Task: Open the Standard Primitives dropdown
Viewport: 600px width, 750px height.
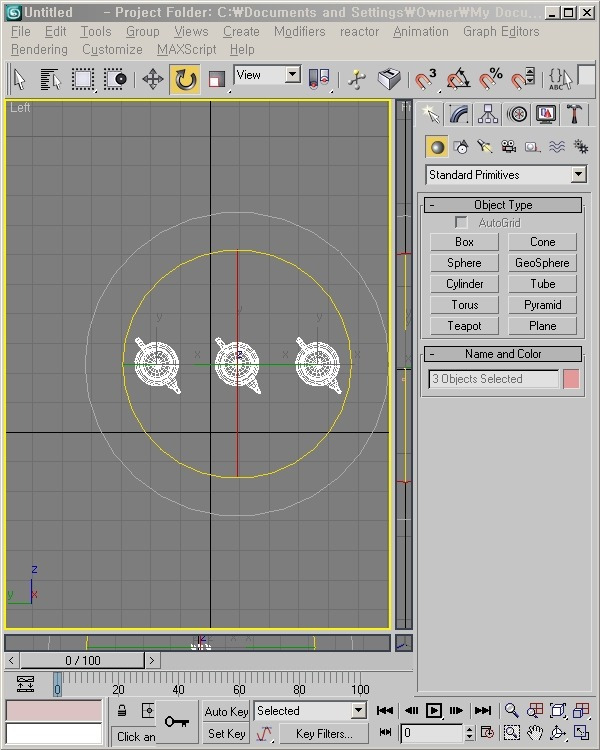Action: [x=506, y=175]
